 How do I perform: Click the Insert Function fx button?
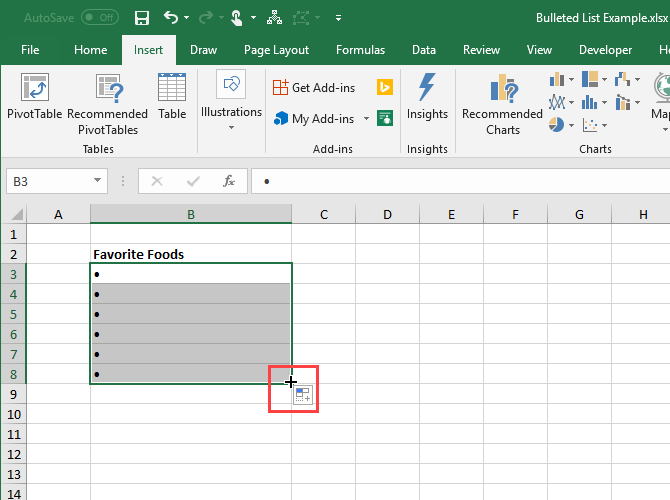pos(228,181)
